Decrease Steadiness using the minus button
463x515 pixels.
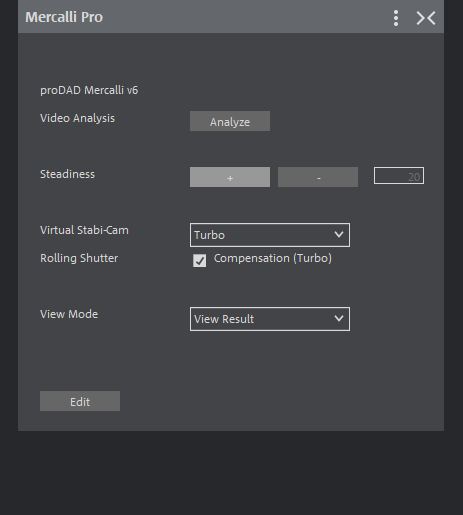pyautogui.click(x=318, y=177)
